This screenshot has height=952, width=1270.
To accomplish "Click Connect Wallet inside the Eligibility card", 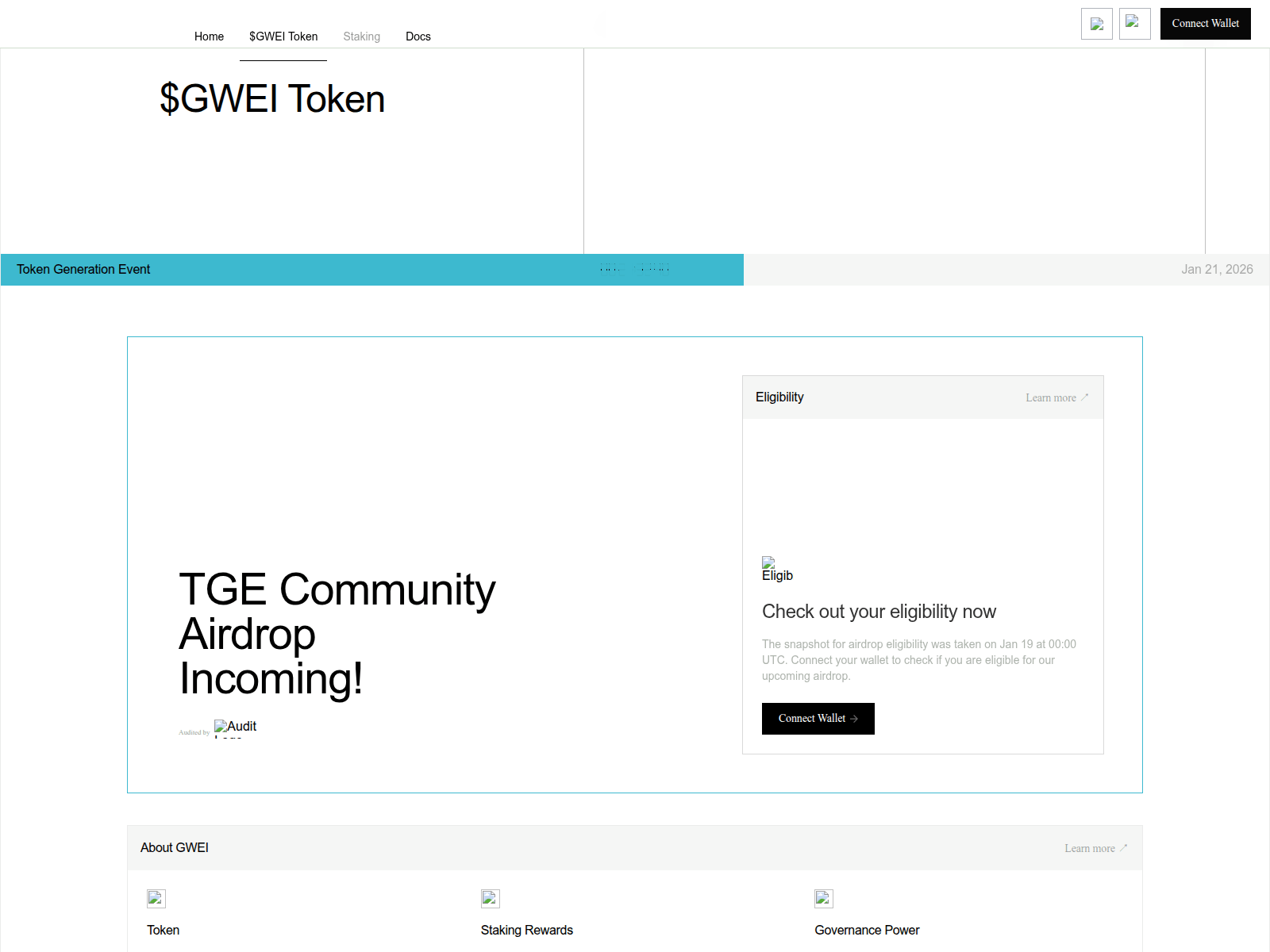I will tap(818, 718).
